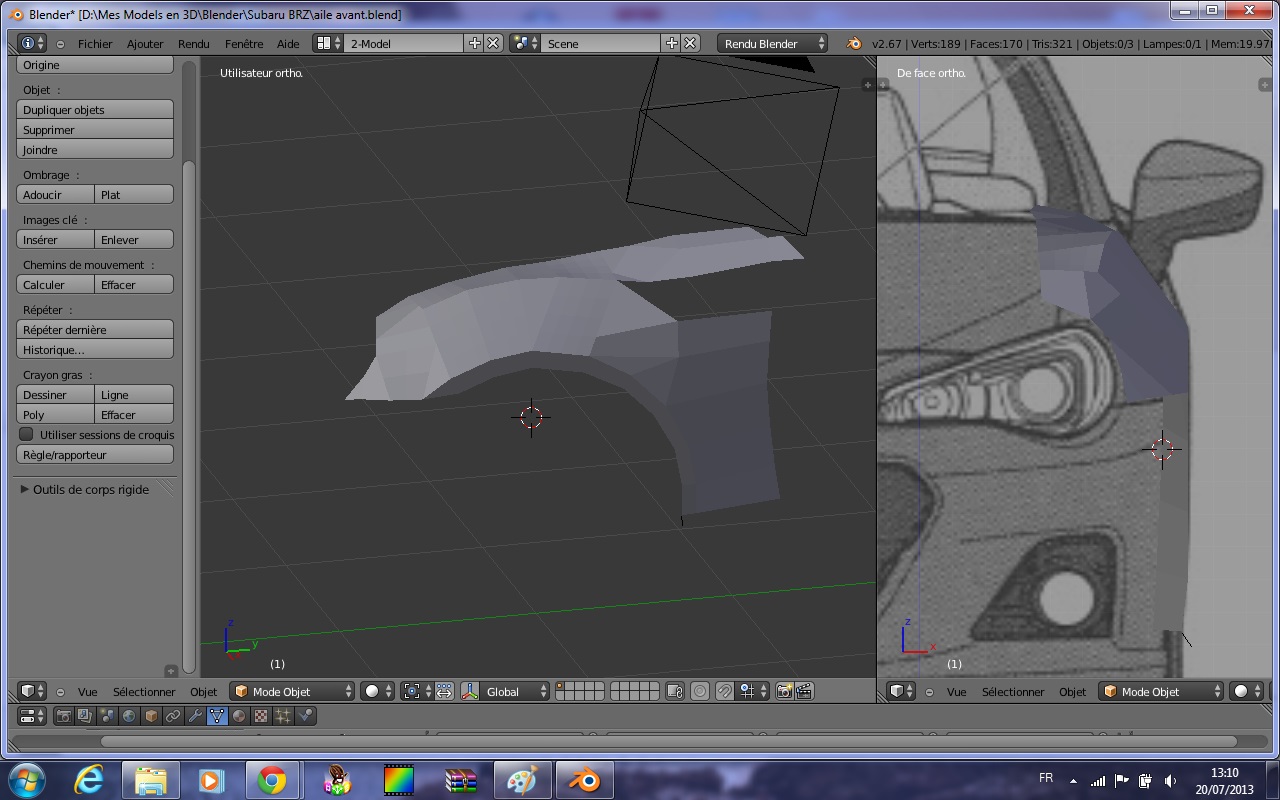
Task: Toggle lock camera and layers to scene
Action: pyautogui.click(x=675, y=691)
